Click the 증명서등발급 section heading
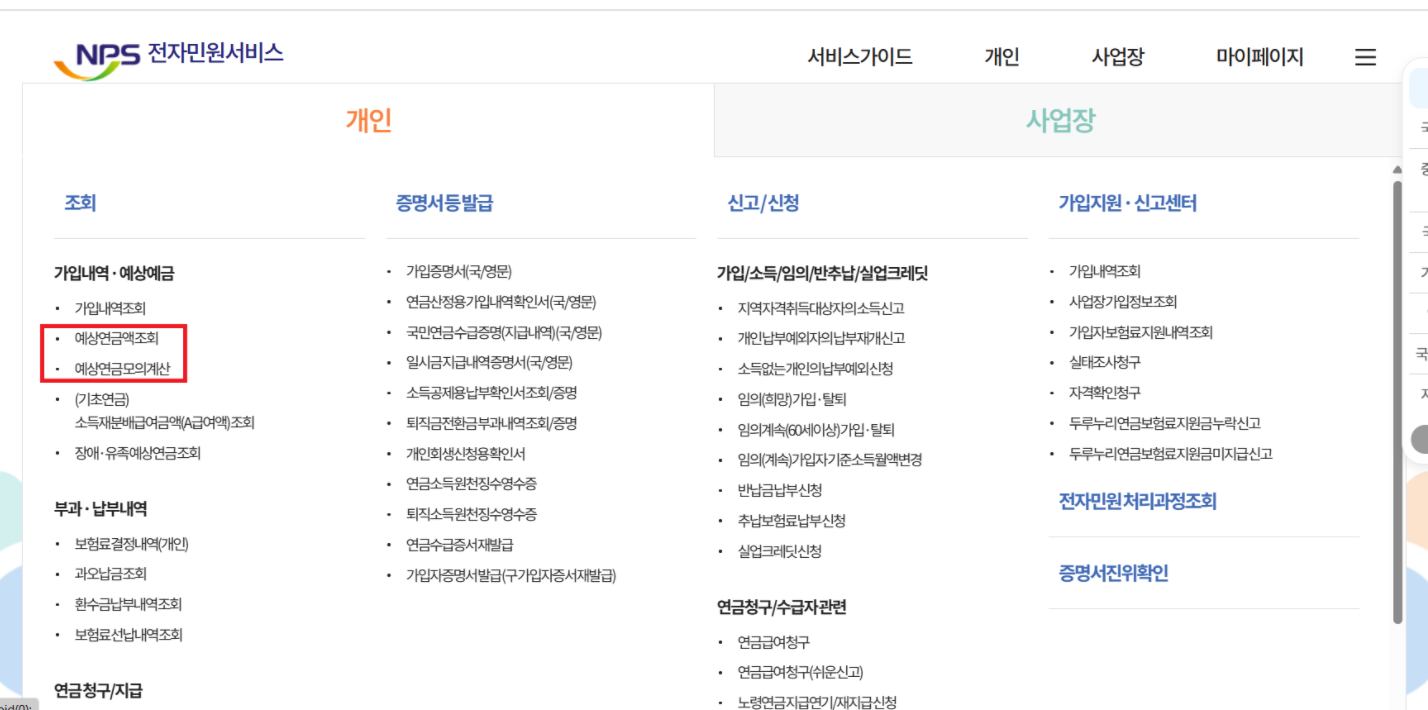Image resolution: width=1428 pixels, height=710 pixels. 444,203
